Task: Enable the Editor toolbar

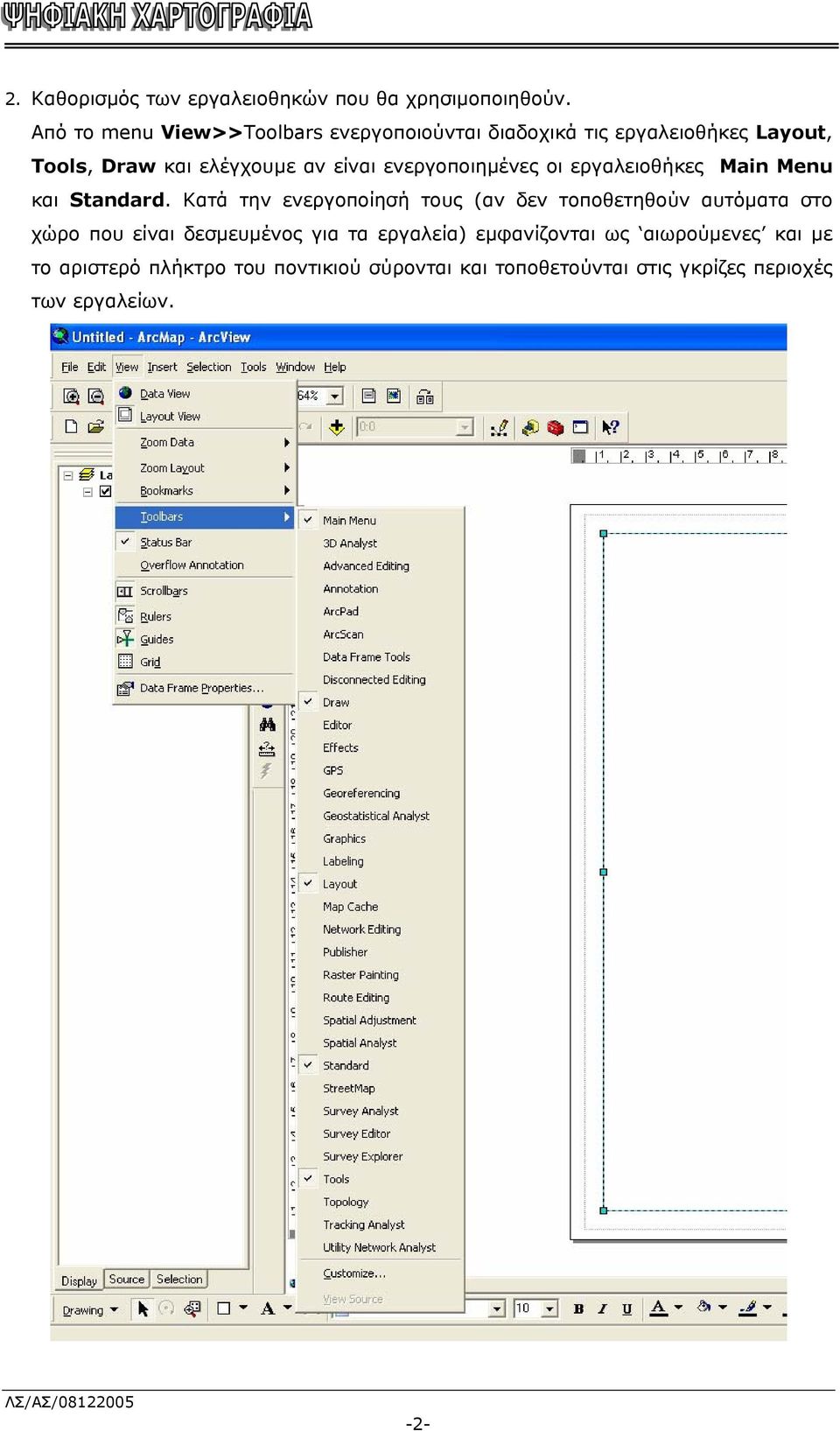Action: point(380,725)
